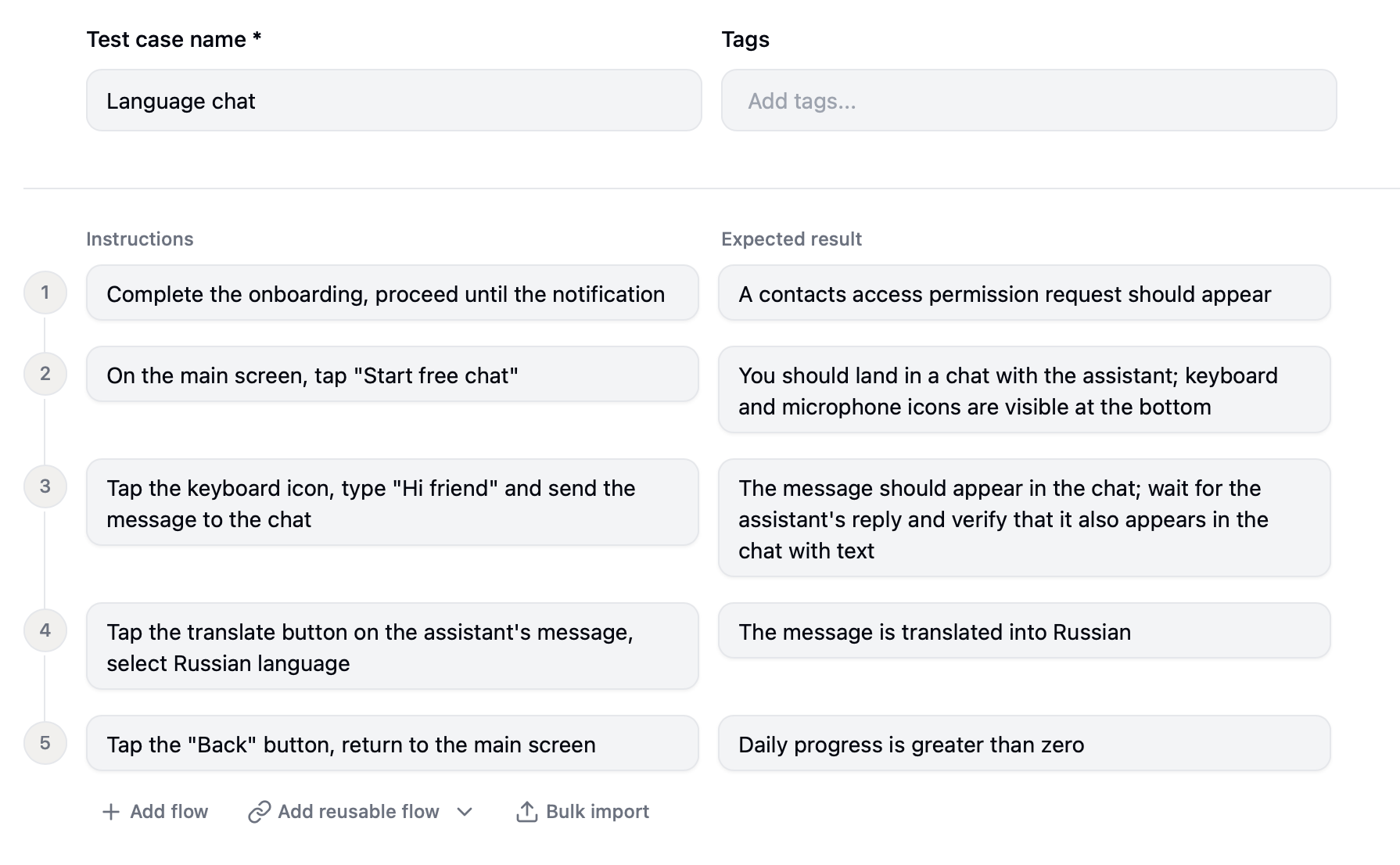Select step number 4 marker
The image size is (1400, 865).
point(45,630)
